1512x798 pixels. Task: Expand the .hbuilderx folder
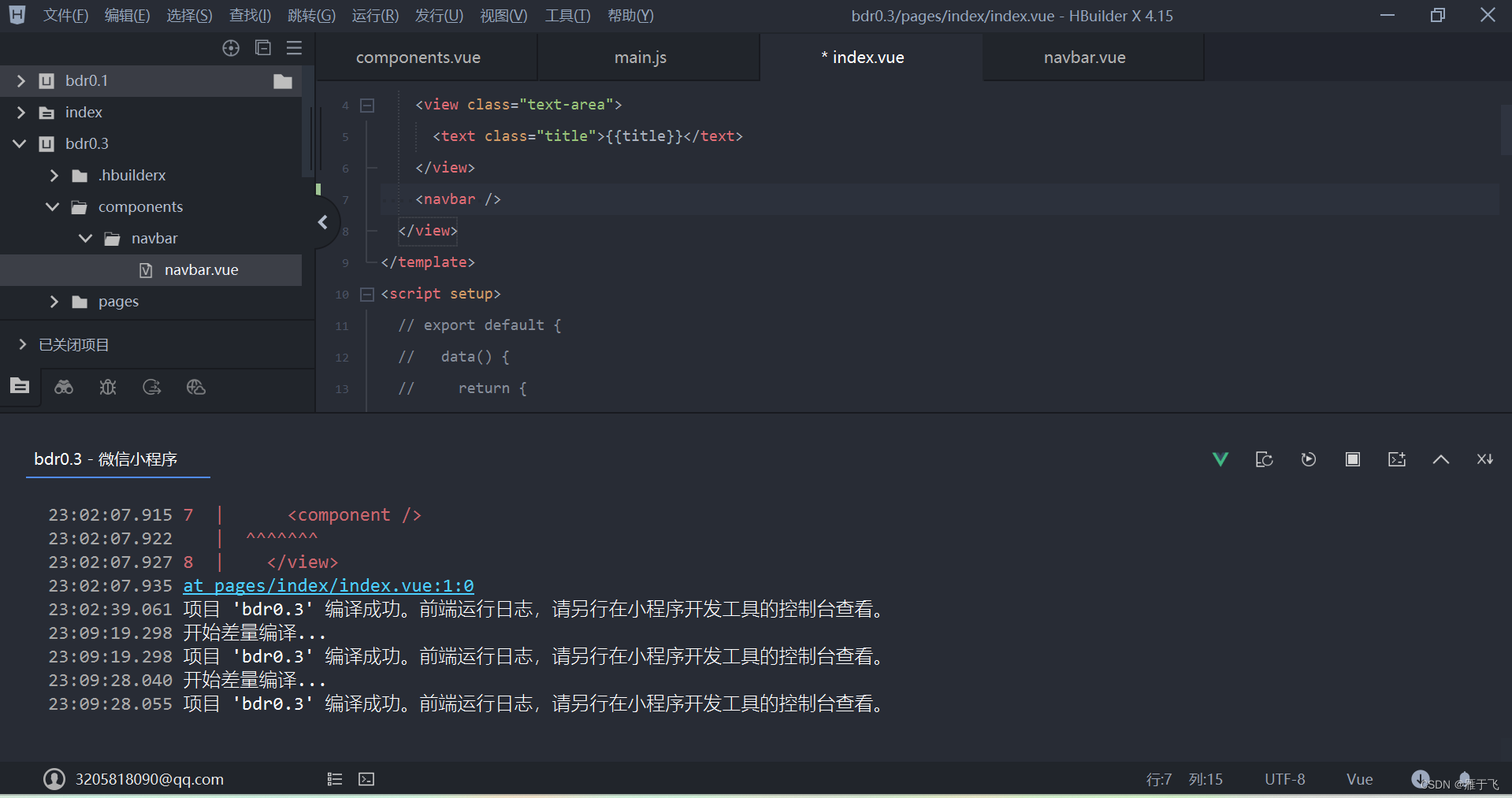click(x=54, y=176)
